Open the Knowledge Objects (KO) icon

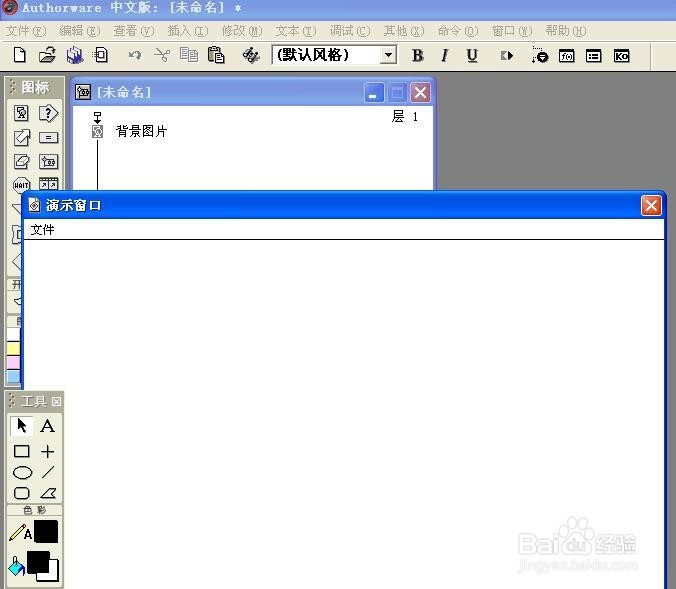621,56
